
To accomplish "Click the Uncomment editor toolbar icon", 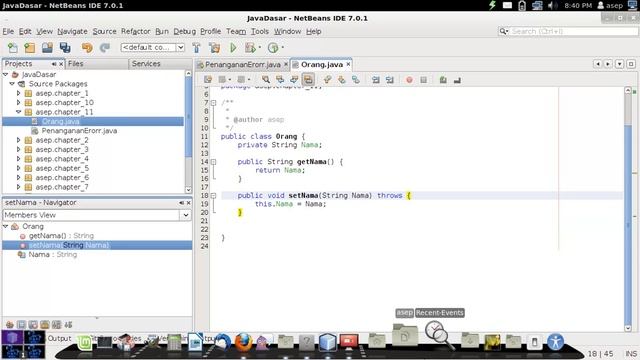I will point(457,80).
